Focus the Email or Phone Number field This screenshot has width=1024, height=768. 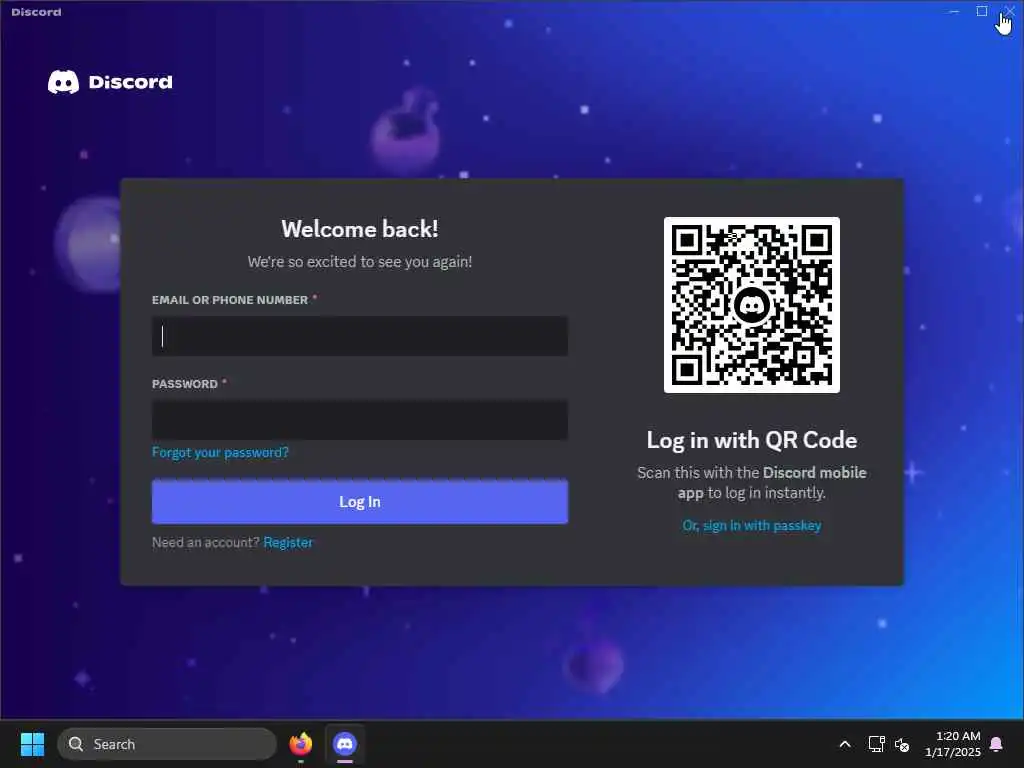click(x=360, y=336)
